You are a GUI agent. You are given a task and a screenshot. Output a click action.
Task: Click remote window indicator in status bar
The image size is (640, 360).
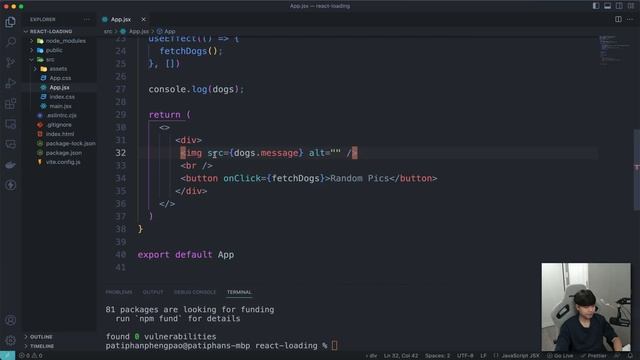pos(8,356)
